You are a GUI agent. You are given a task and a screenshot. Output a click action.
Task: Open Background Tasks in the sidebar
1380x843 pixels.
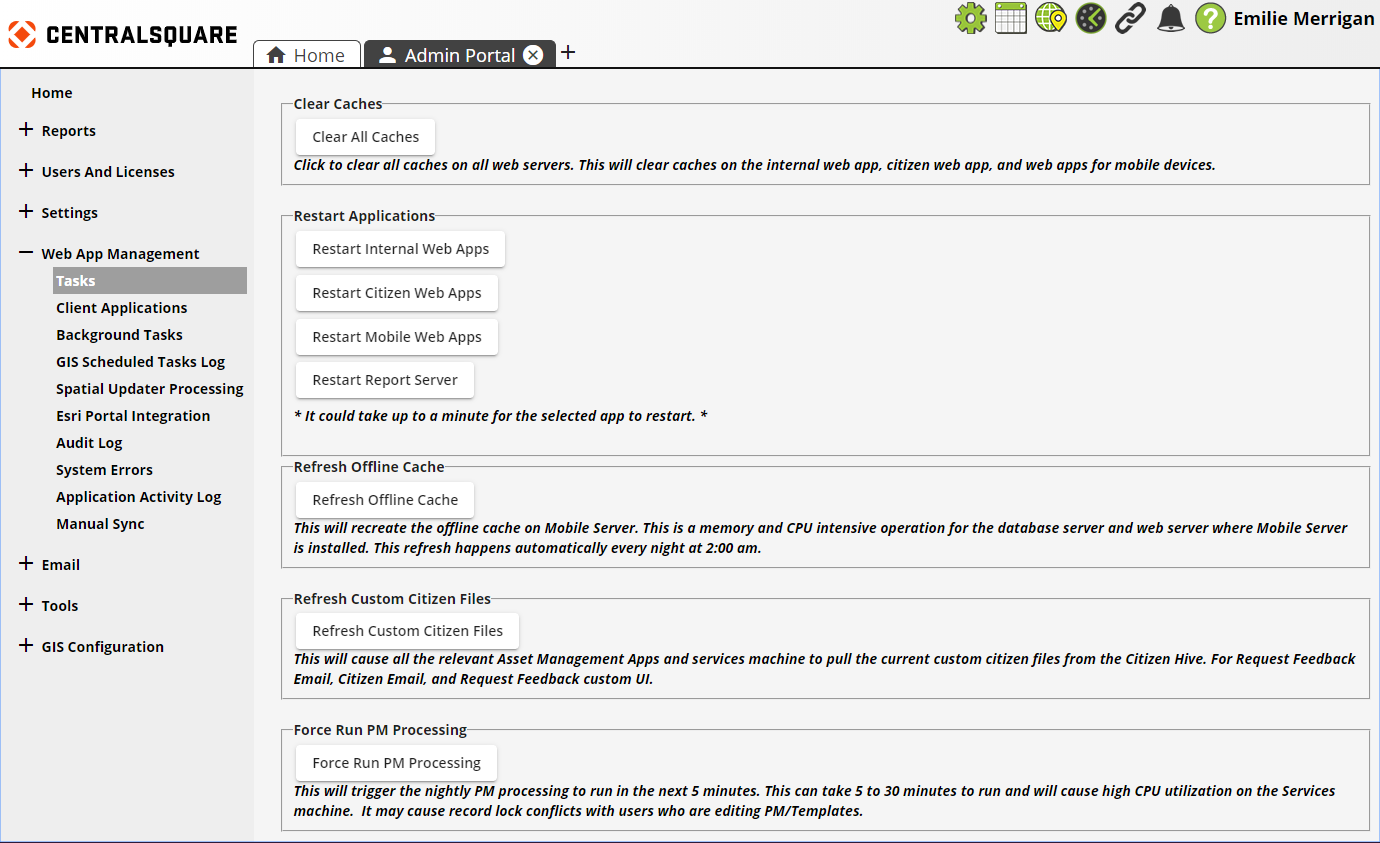(119, 335)
